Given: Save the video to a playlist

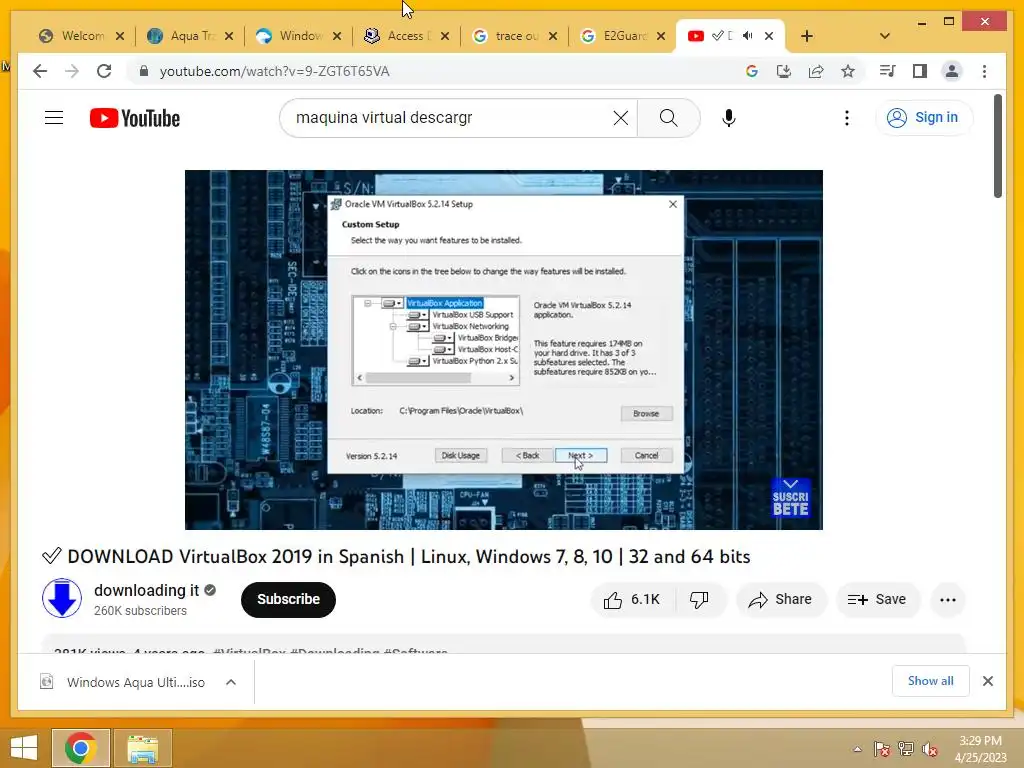Looking at the screenshot, I should tap(877, 600).
